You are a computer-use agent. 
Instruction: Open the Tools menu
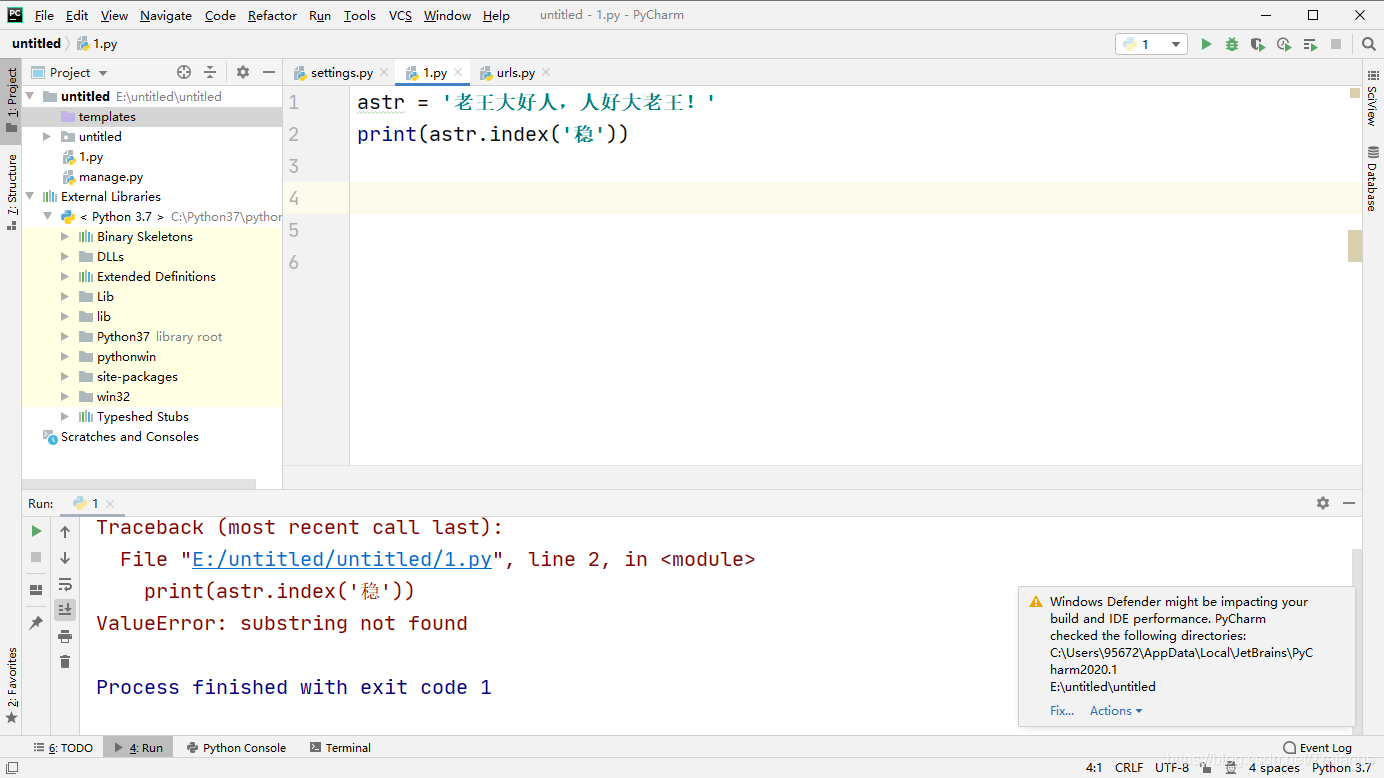(x=359, y=15)
